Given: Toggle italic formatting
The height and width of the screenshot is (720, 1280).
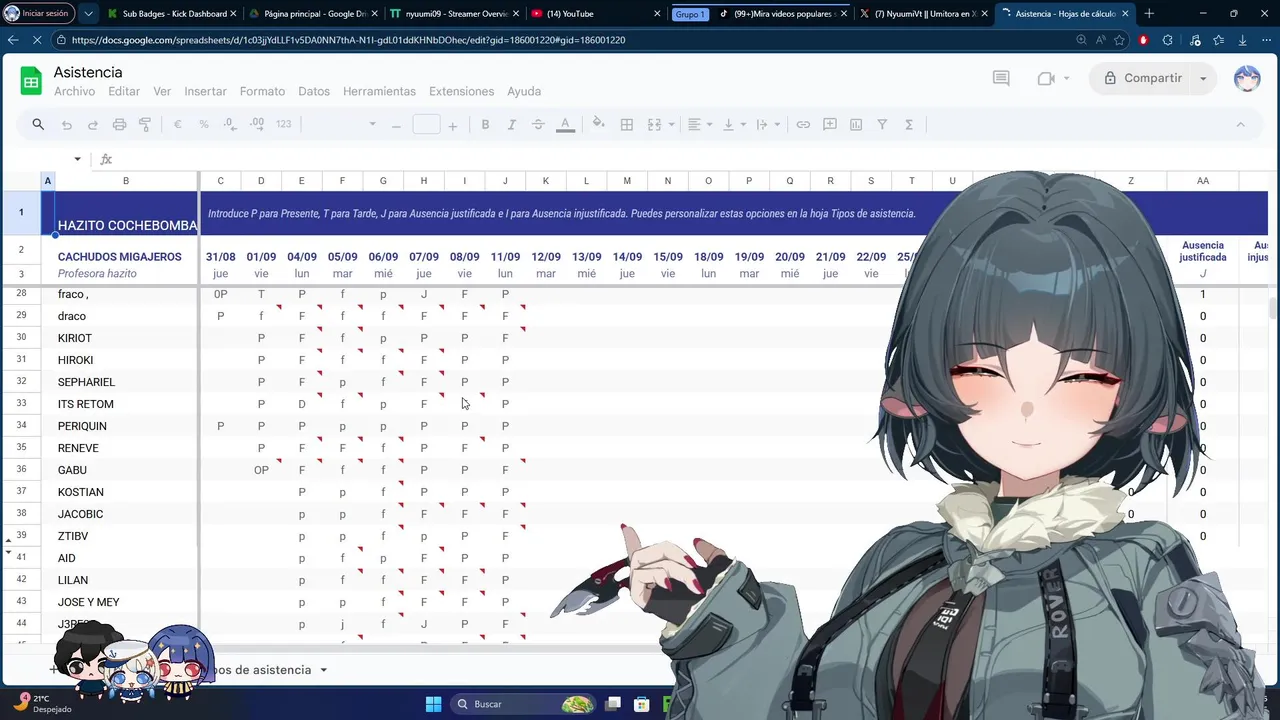Looking at the screenshot, I should [x=511, y=125].
